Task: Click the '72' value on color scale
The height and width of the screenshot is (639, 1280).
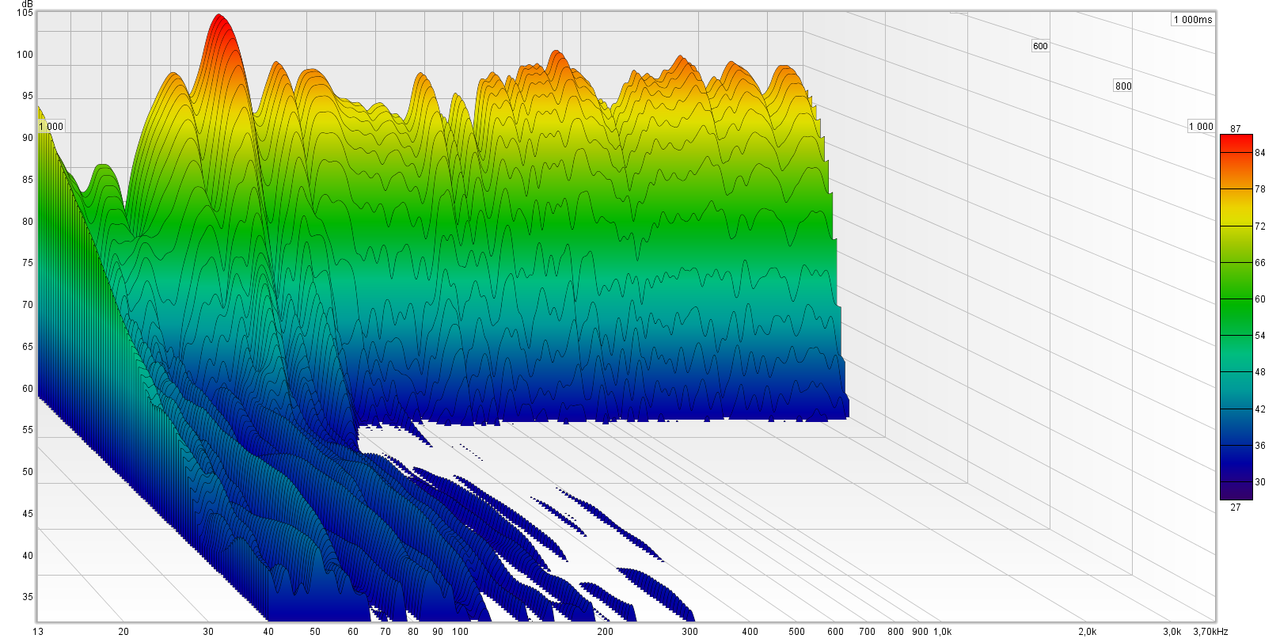Action: pos(1261,226)
